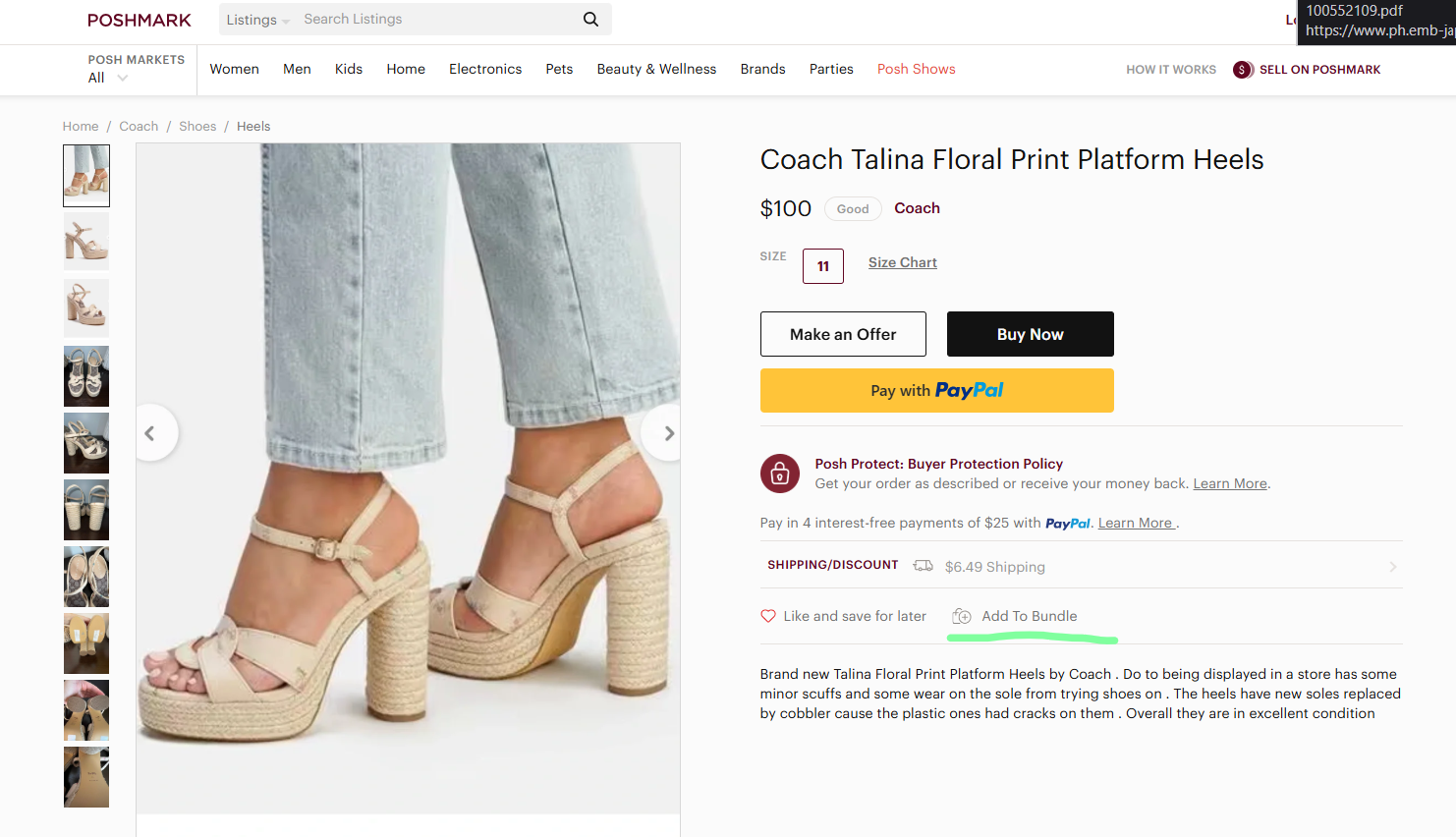The height and width of the screenshot is (837, 1456).
Task: Open the Electronics category menu
Action: coord(485,69)
